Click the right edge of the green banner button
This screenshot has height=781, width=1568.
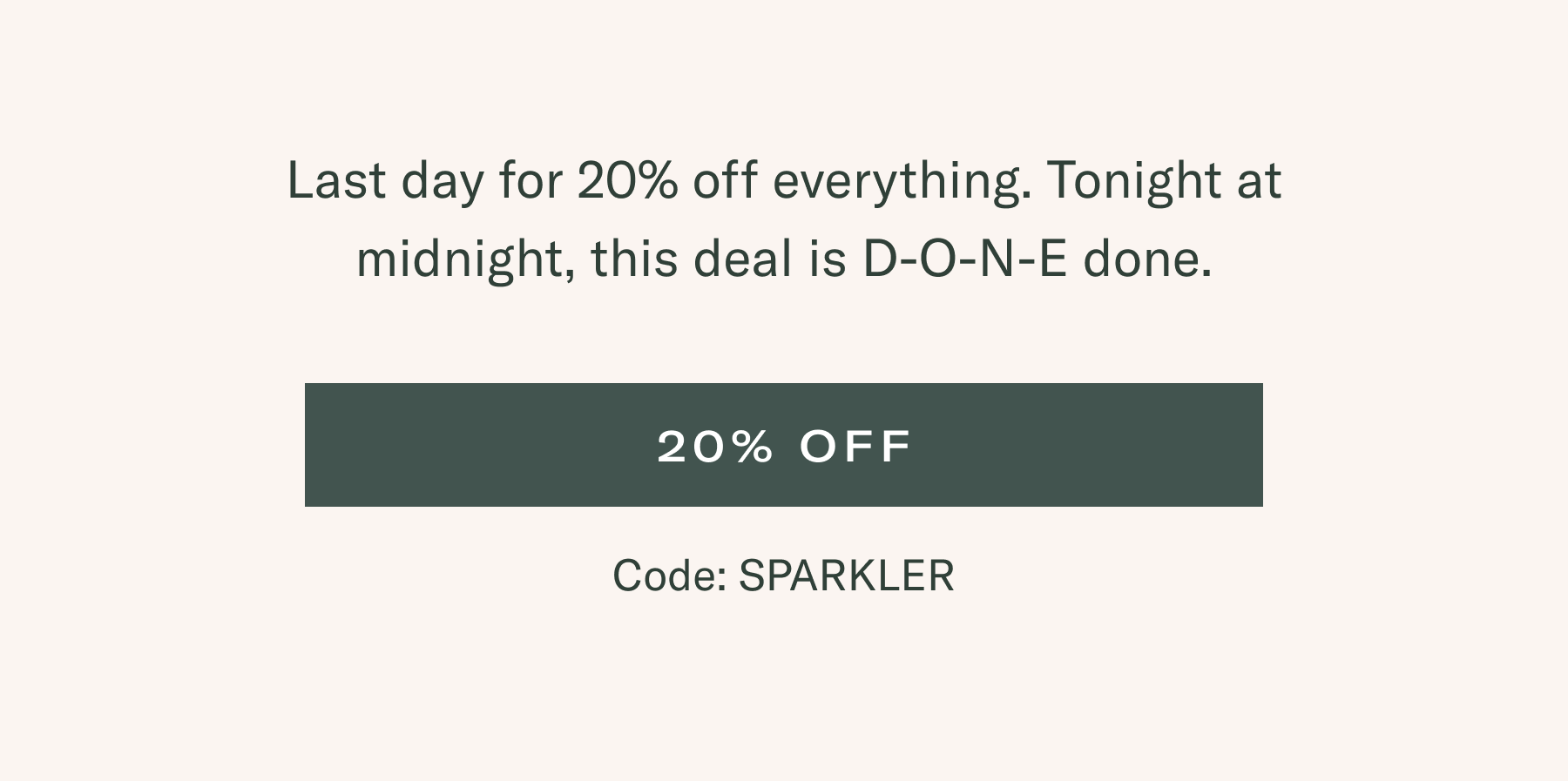click(1258, 445)
